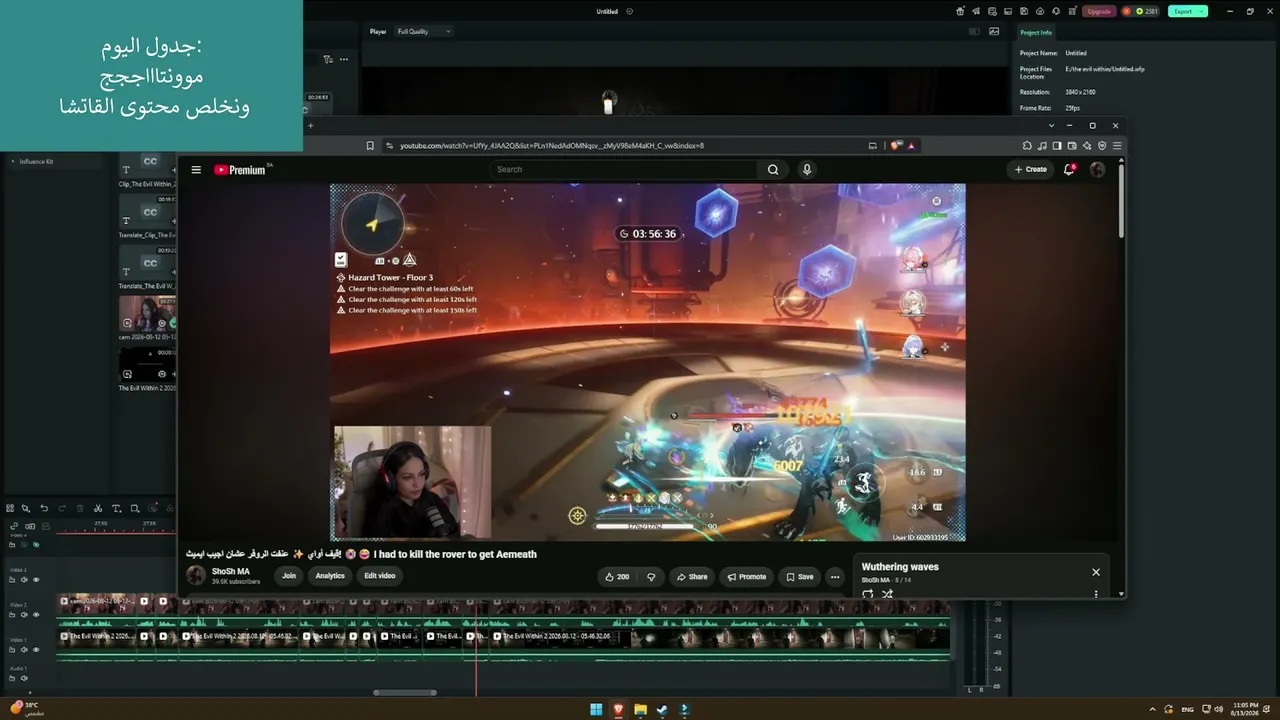Mute the Video 2 track
The image size is (1280, 720).
coord(24,615)
